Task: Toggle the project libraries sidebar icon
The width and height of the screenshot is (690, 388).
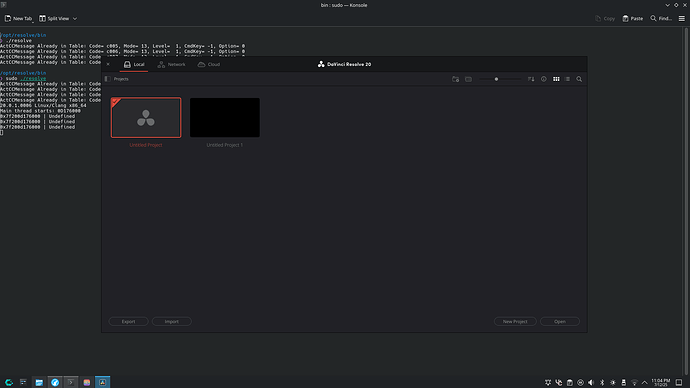Action: coord(108,79)
